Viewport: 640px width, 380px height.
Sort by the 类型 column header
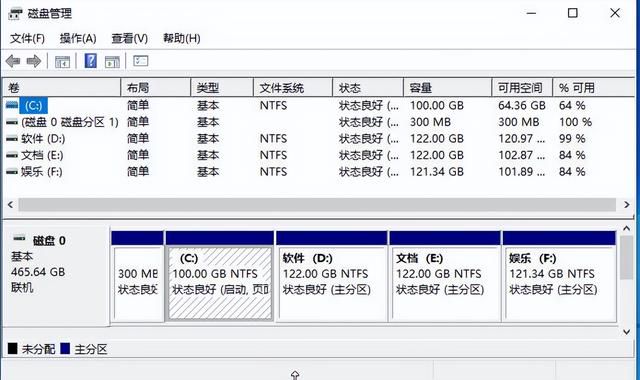click(x=222, y=88)
